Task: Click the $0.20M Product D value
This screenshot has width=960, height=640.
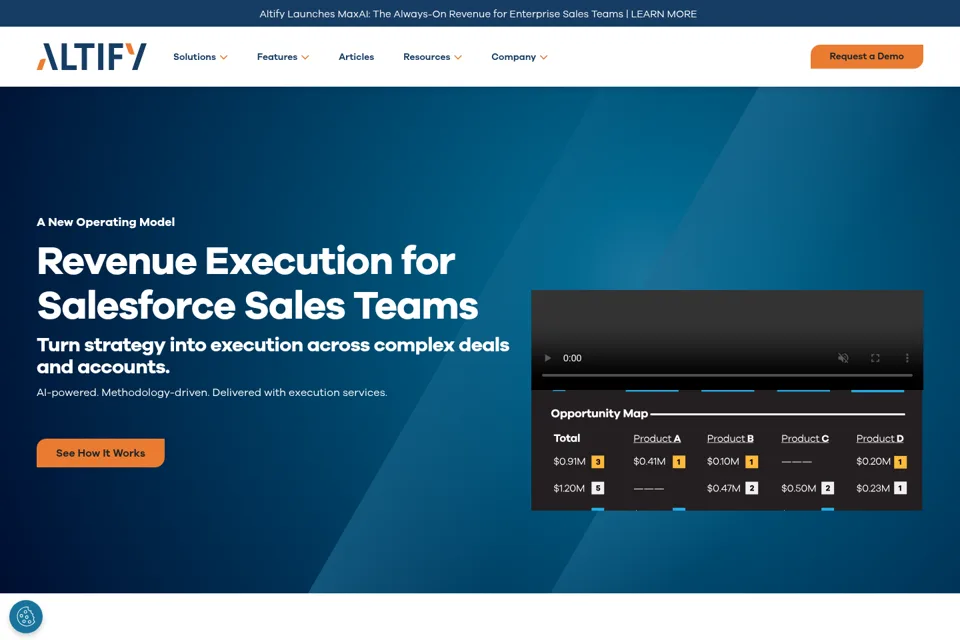Action: (873, 461)
